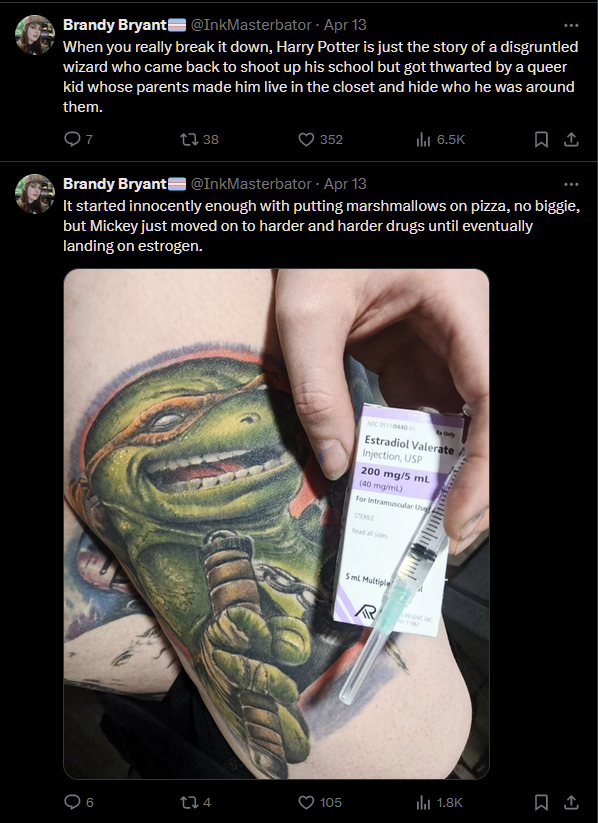598x823 pixels.
Task: View the 1.8K views analytics
Action: point(439,802)
